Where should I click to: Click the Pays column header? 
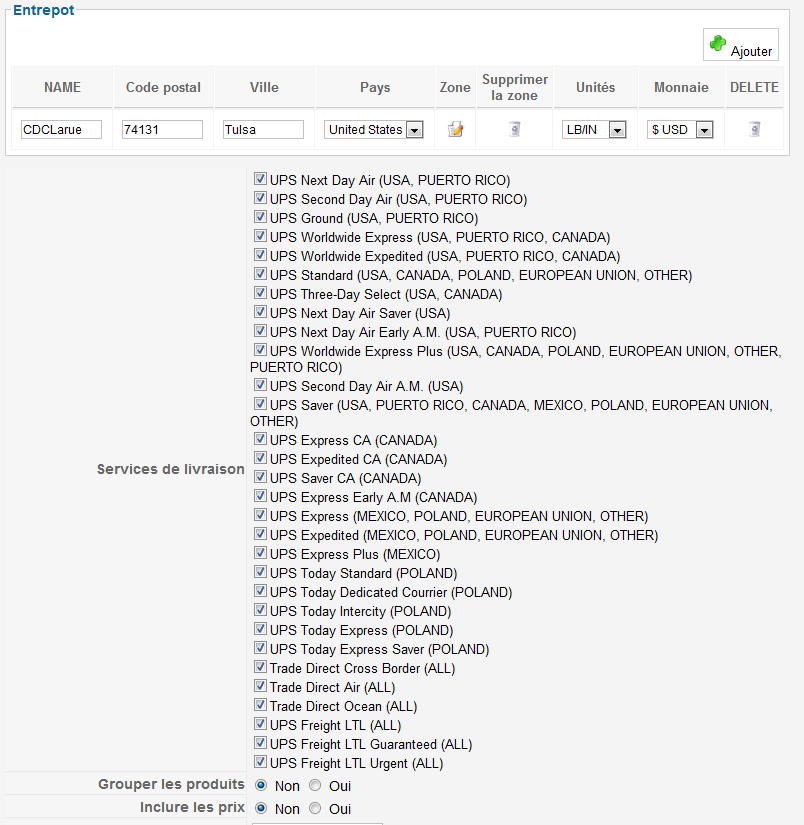tap(375, 87)
